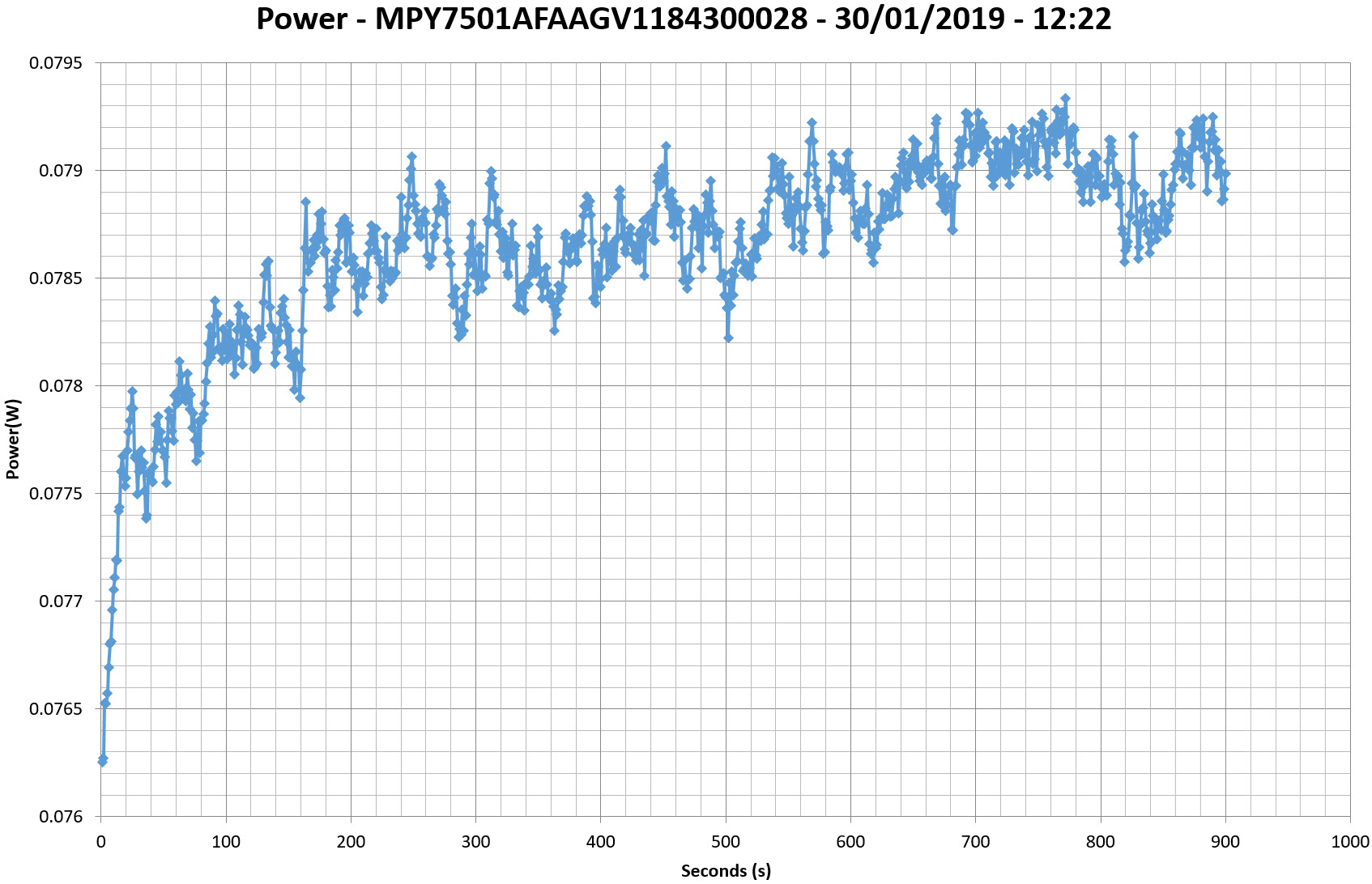Select the lowest dip marker near 500 seconds
The image size is (1372, 884).
point(728,338)
